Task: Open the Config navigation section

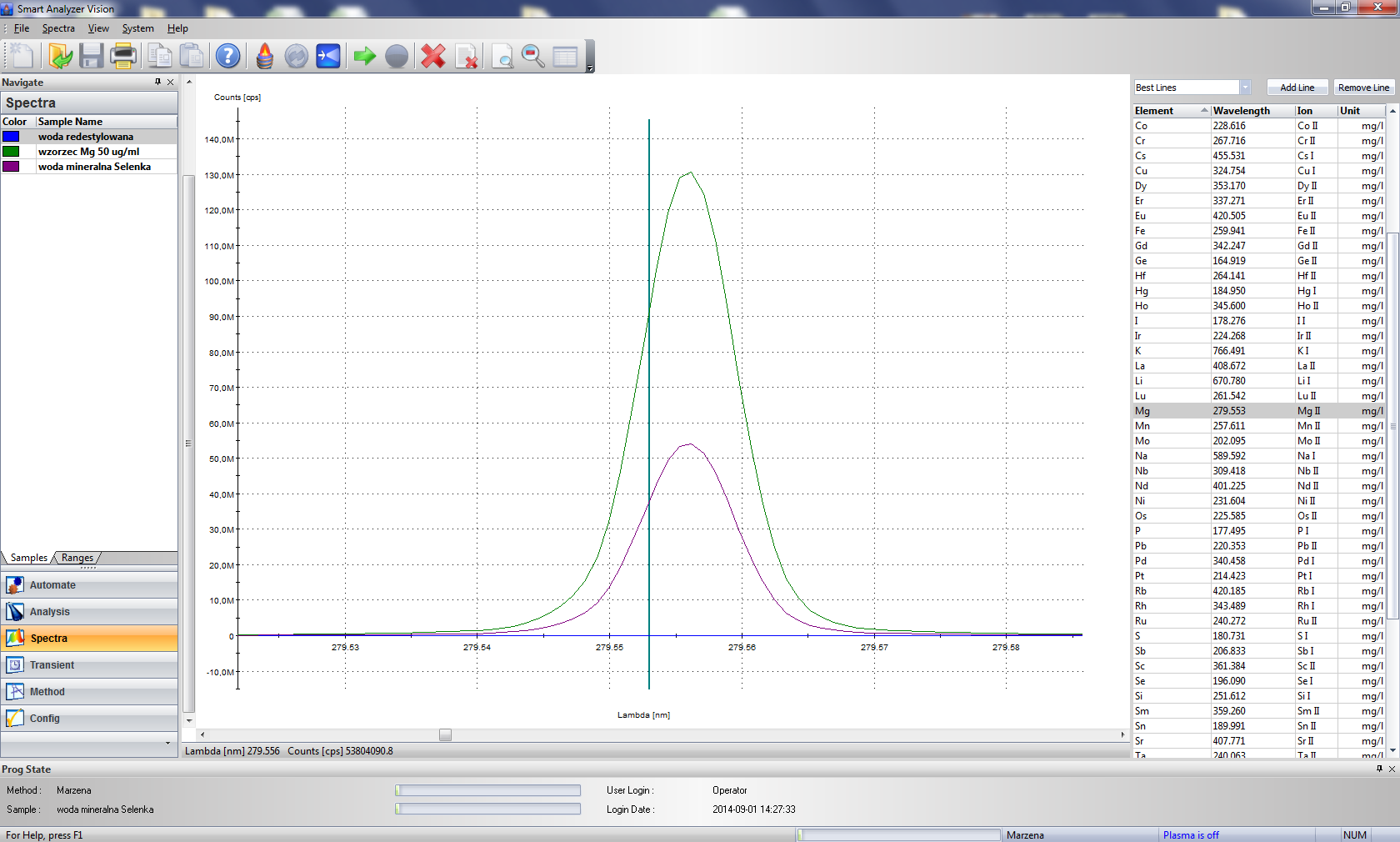Action: pyautogui.click(x=89, y=719)
